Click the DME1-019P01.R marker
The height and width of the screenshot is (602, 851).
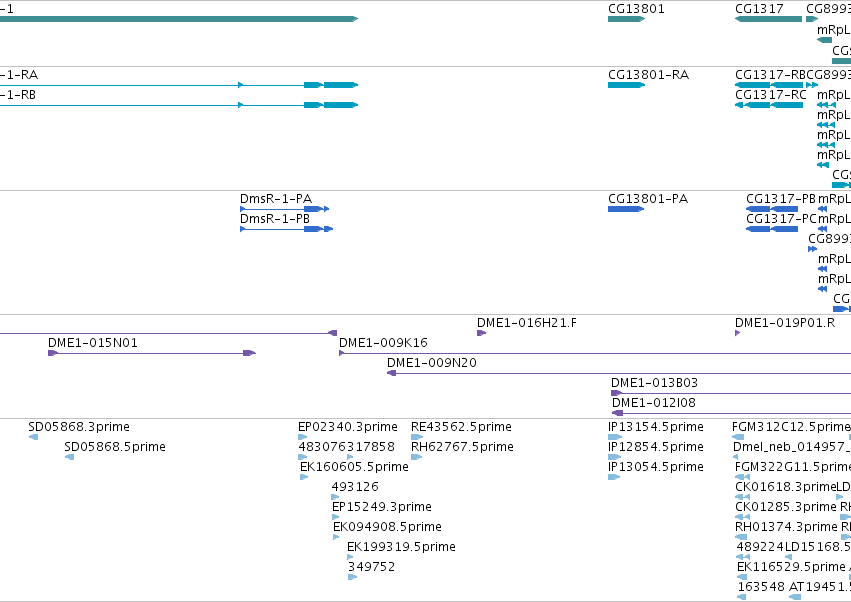click(738, 333)
